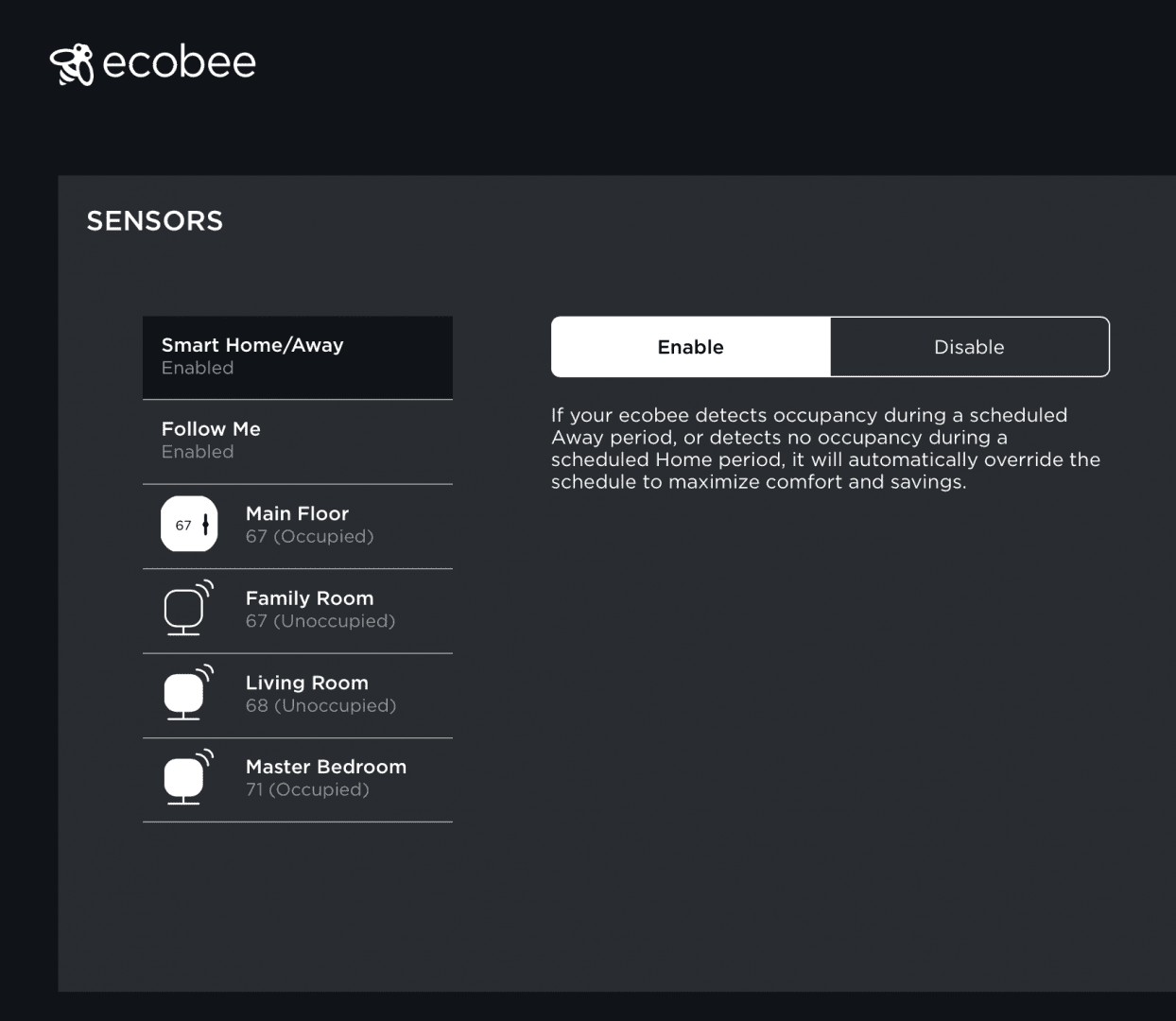
Task: Click the Smart Home/Away description paragraph
Action: pyautogui.click(x=826, y=449)
